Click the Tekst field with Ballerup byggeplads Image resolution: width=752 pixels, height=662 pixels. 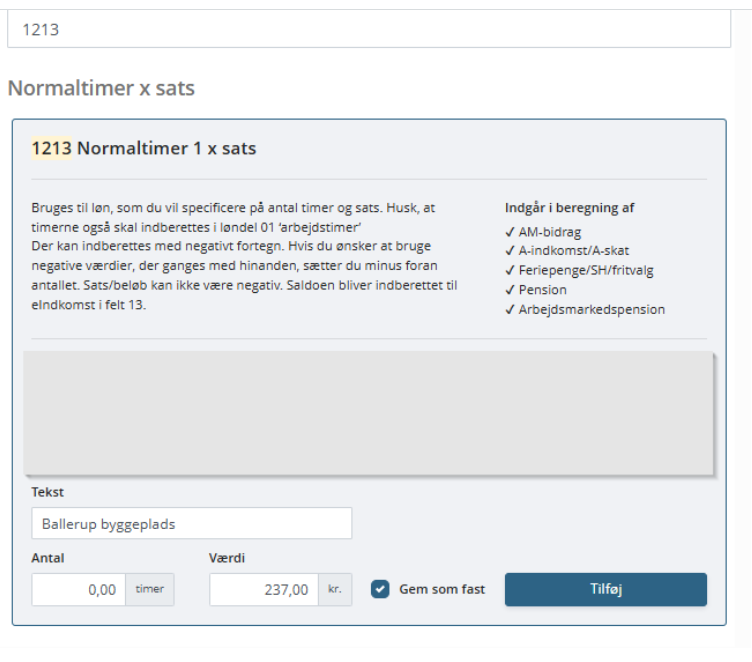(191, 523)
